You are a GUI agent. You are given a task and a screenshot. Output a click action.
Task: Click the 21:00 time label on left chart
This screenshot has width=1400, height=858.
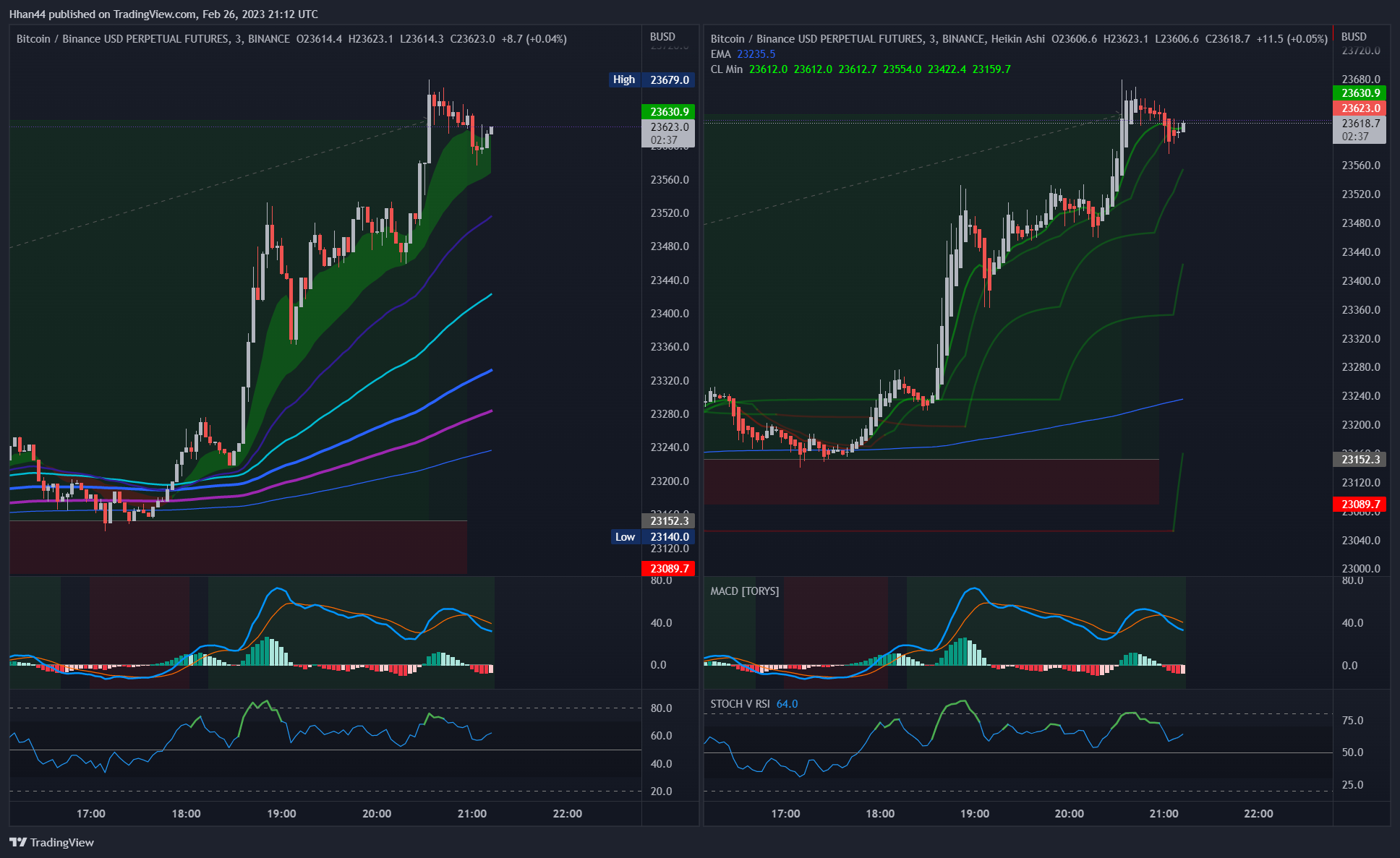[x=472, y=813]
